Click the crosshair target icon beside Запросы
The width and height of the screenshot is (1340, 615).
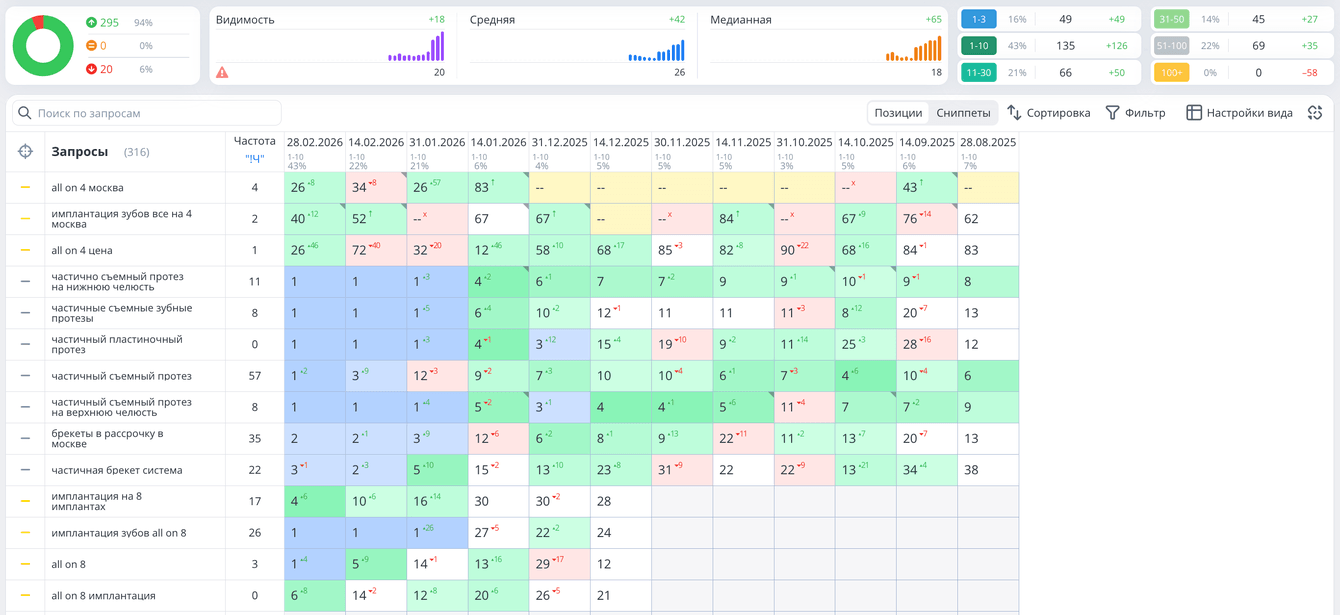26,151
